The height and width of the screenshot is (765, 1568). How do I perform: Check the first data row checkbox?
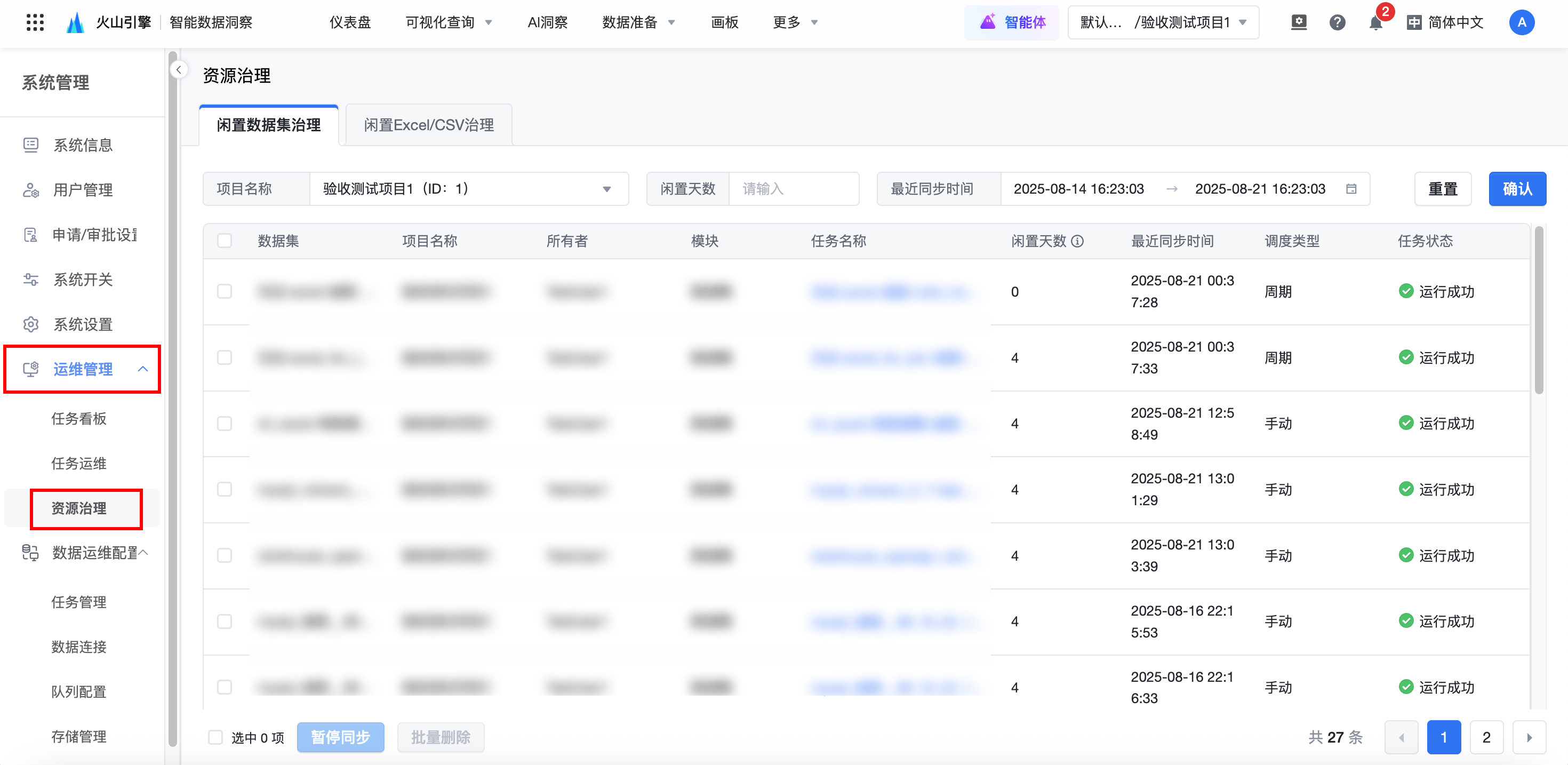point(225,292)
